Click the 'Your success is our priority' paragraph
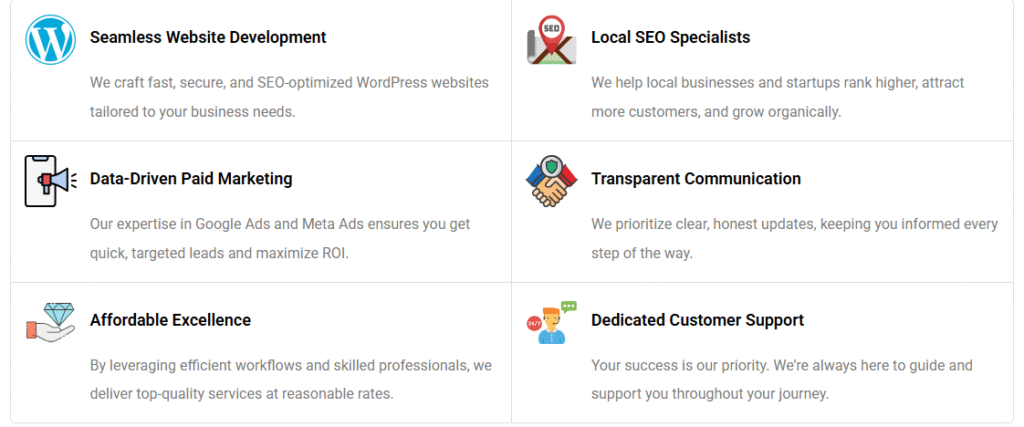 (781, 380)
